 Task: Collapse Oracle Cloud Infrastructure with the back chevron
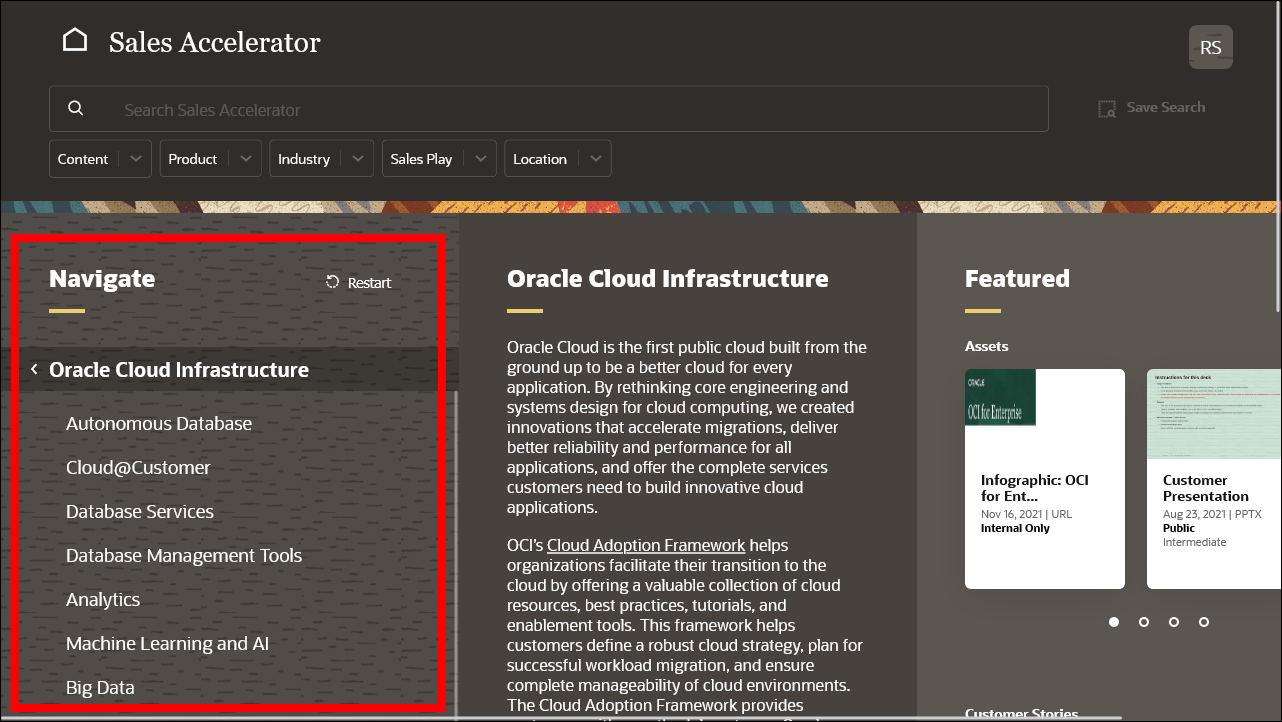tap(33, 368)
